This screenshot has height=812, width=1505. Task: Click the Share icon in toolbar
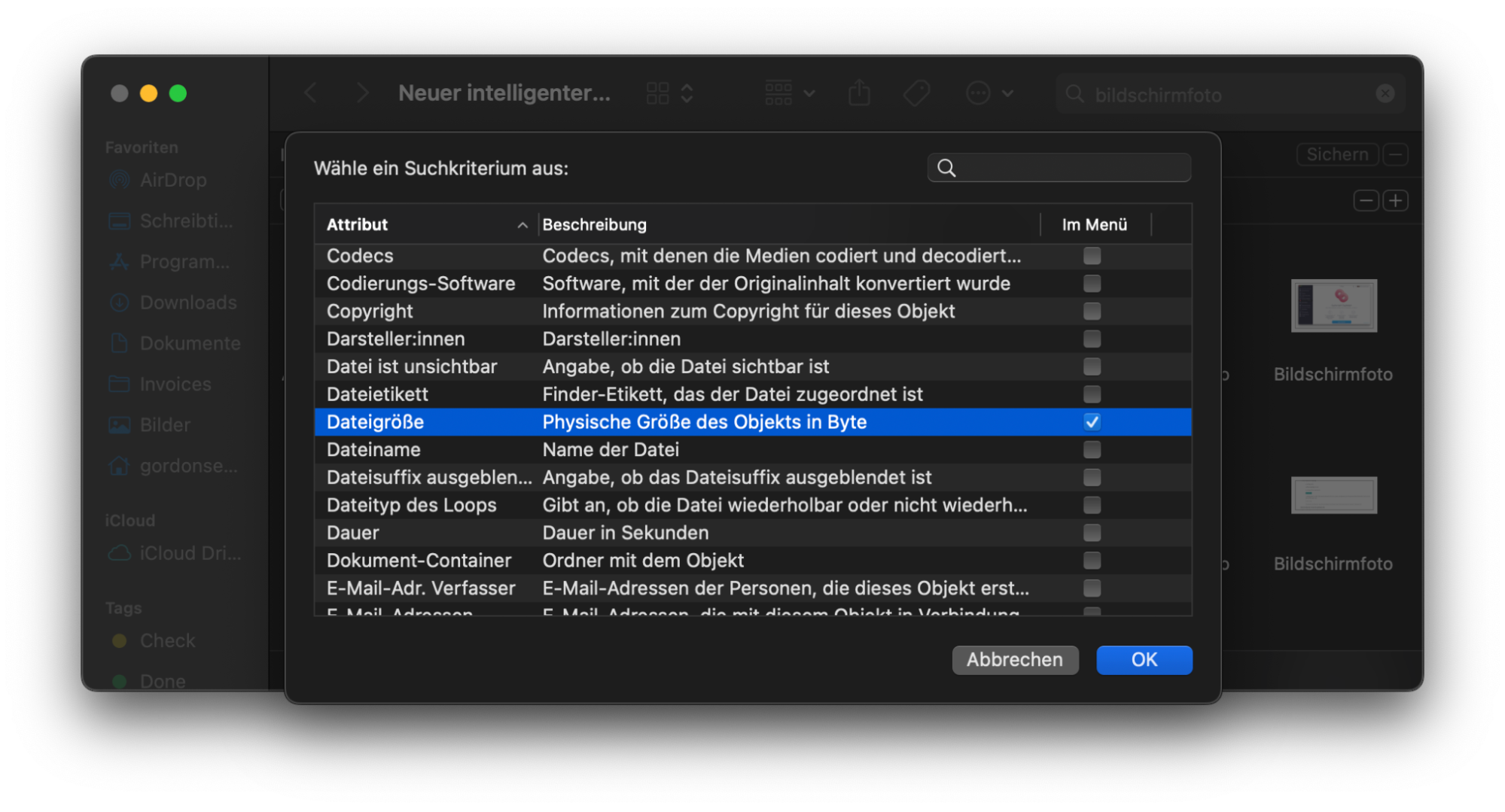tap(859, 93)
